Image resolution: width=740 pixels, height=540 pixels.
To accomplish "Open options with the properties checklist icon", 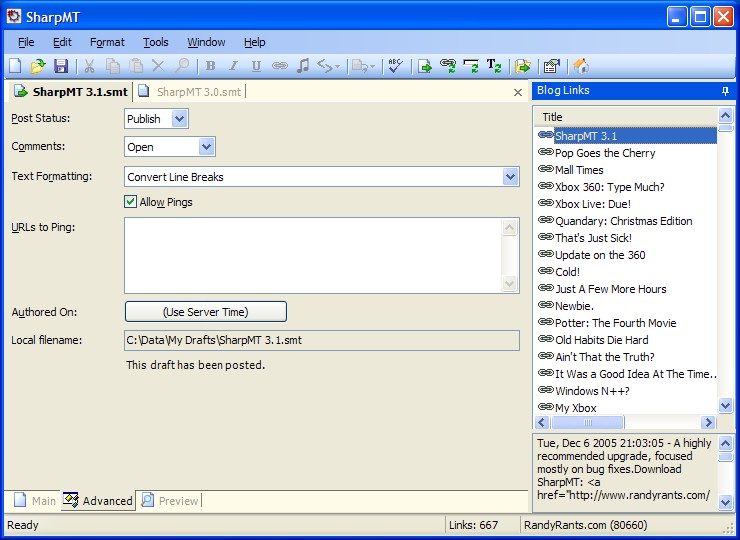I will tap(552, 66).
